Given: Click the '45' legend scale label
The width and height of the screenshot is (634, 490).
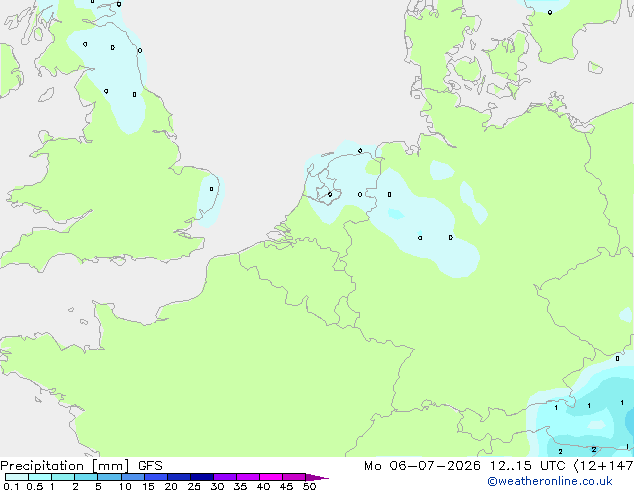Looking at the screenshot, I should click(x=286, y=486).
